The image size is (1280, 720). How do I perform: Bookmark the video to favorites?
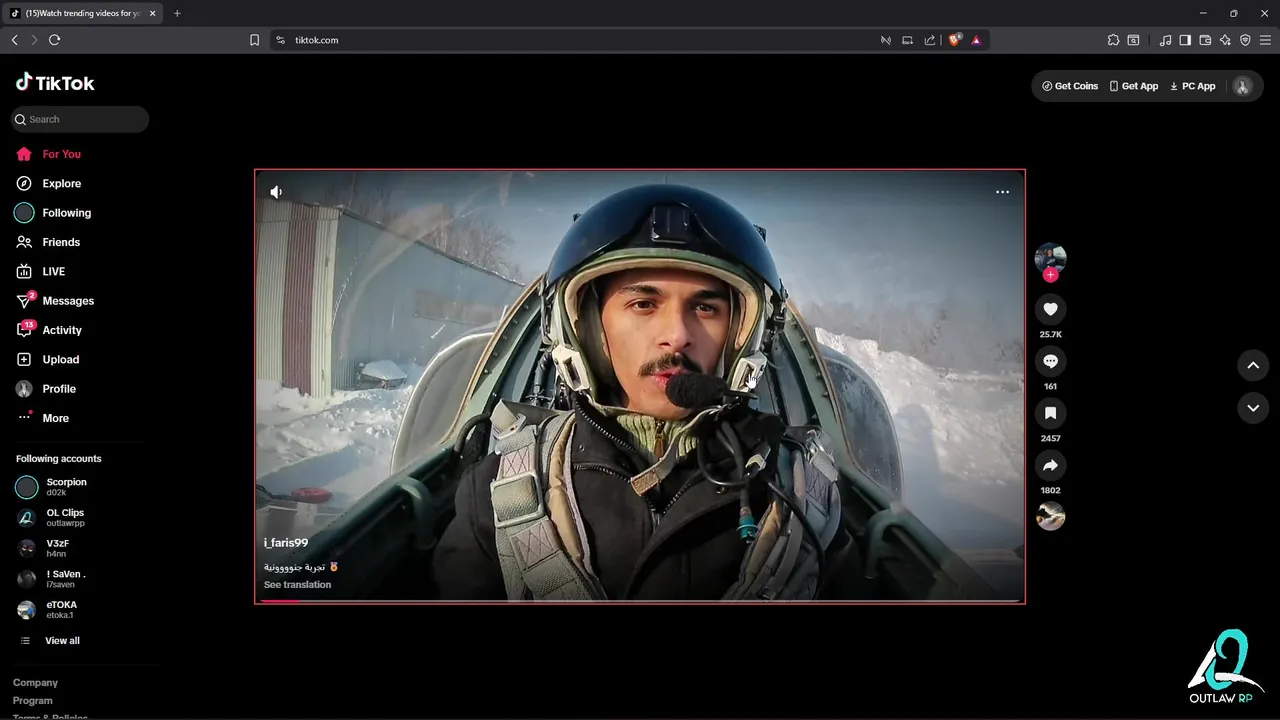(x=1050, y=413)
